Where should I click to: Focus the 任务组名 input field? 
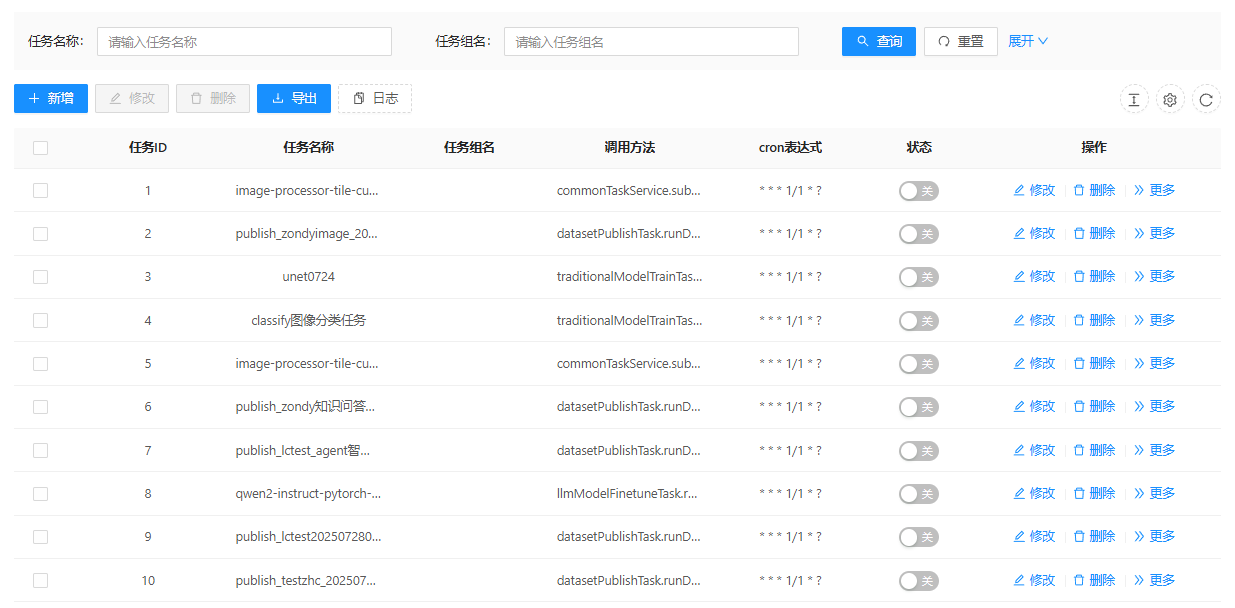click(x=651, y=41)
